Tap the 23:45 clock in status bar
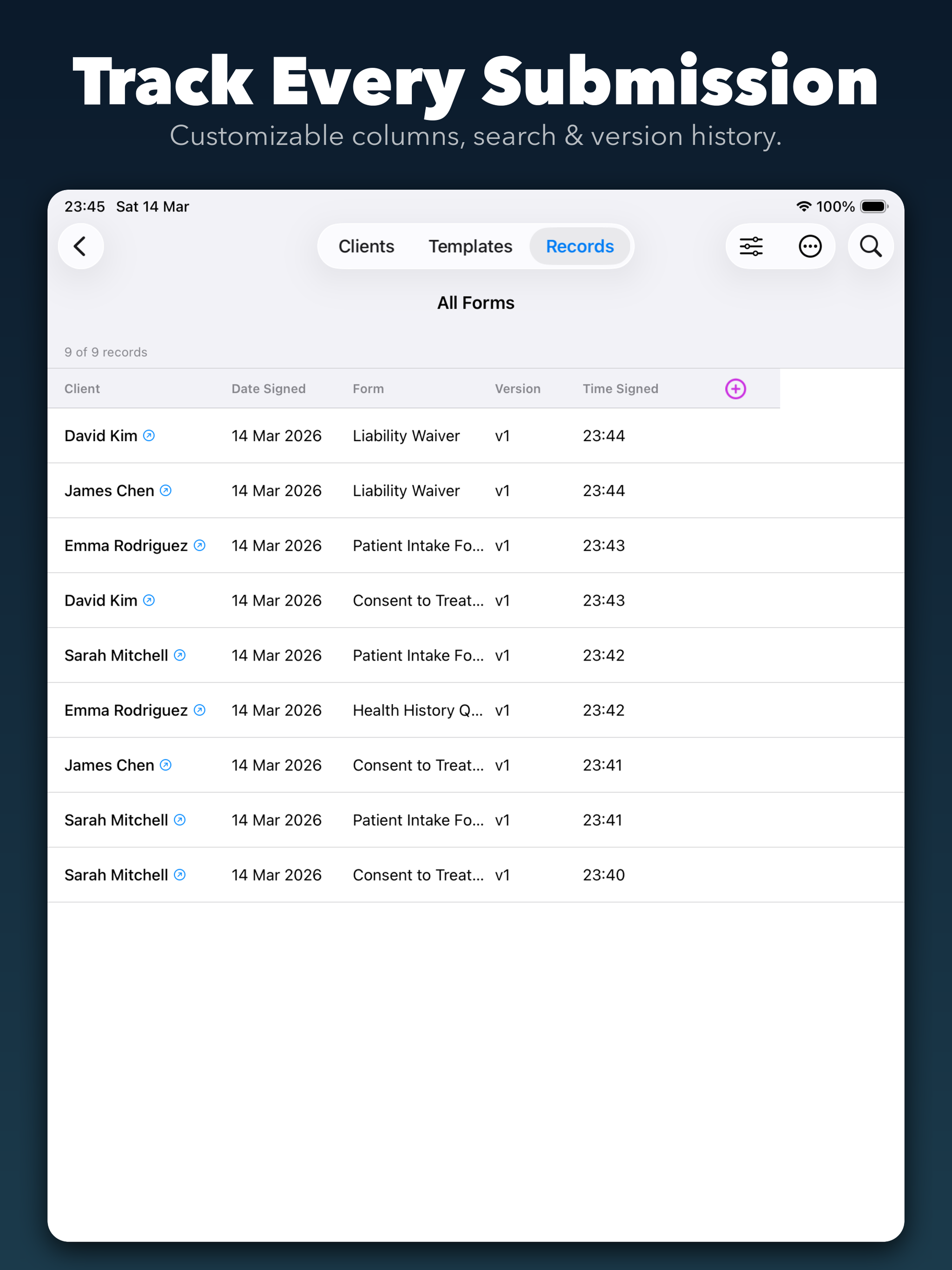 pyautogui.click(x=85, y=207)
